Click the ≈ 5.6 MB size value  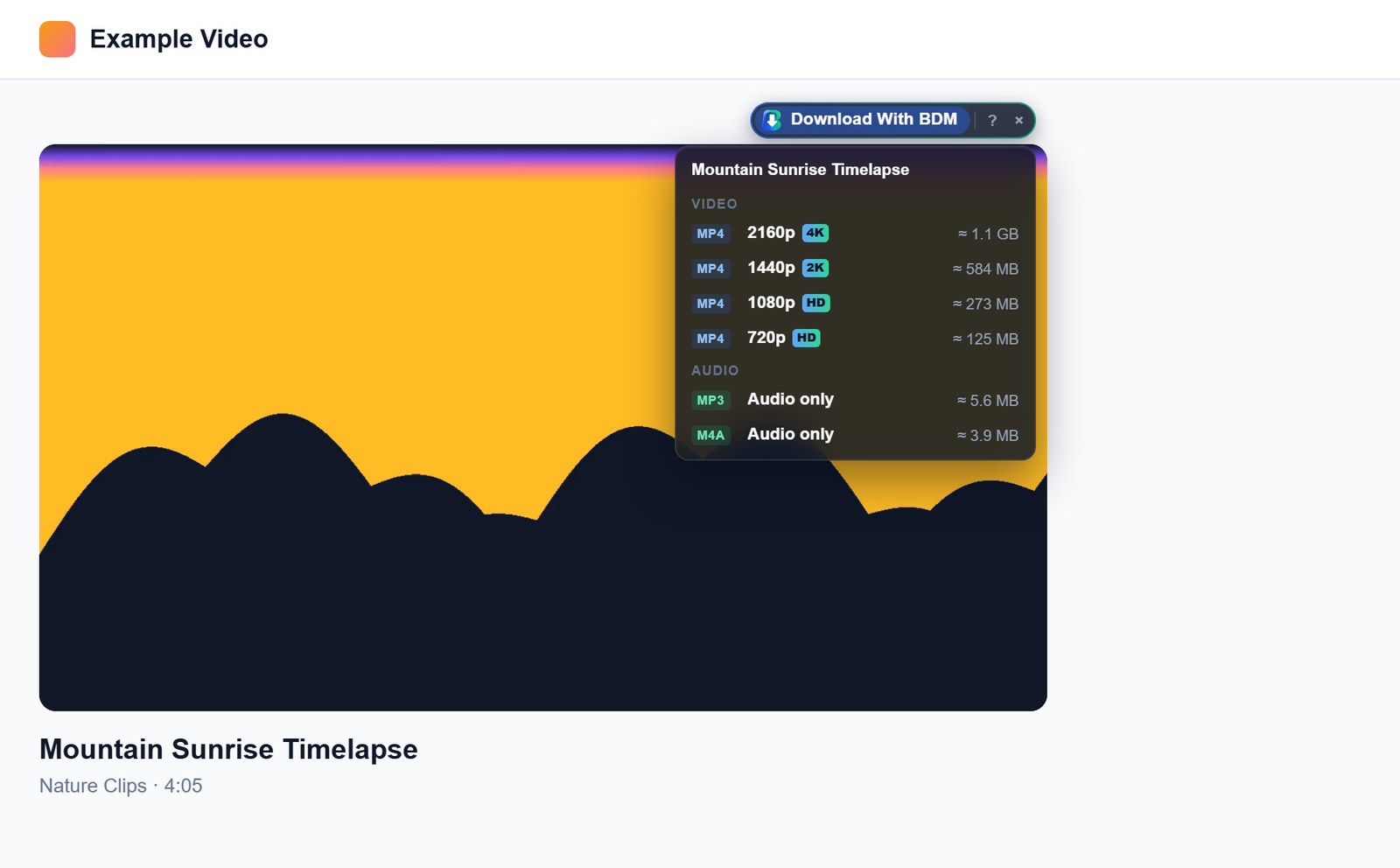988,400
